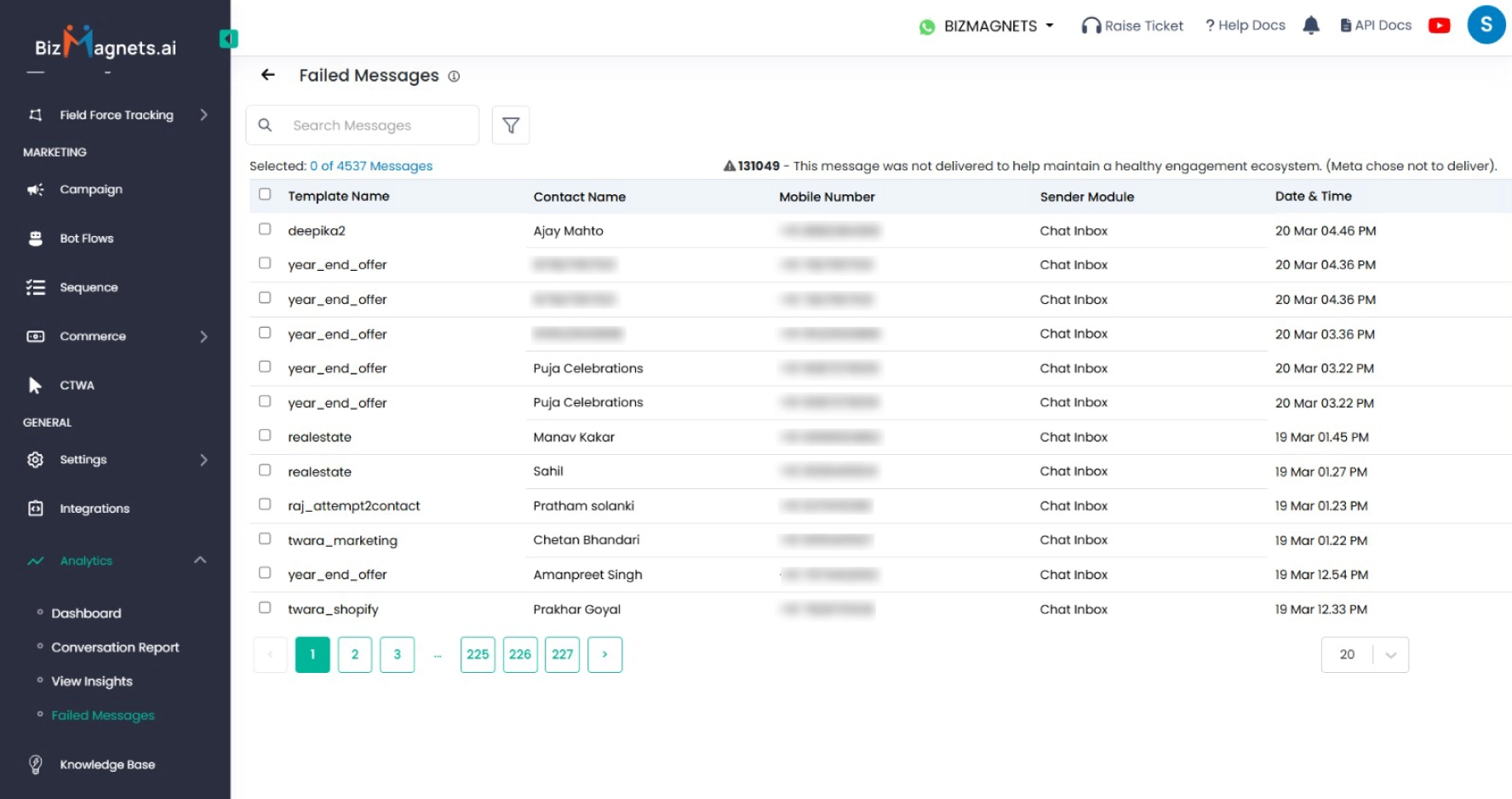Open the page size 20 dropdown
This screenshot has width=1512, height=799.
(1365, 654)
